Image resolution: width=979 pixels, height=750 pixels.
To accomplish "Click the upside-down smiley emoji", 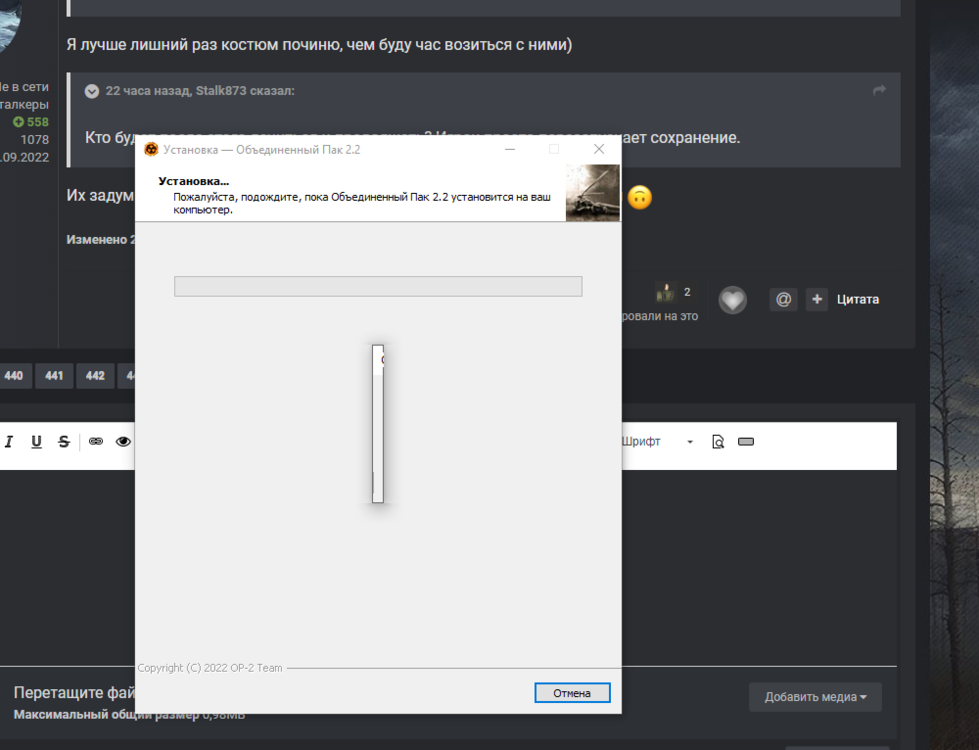I will pyautogui.click(x=639, y=197).
